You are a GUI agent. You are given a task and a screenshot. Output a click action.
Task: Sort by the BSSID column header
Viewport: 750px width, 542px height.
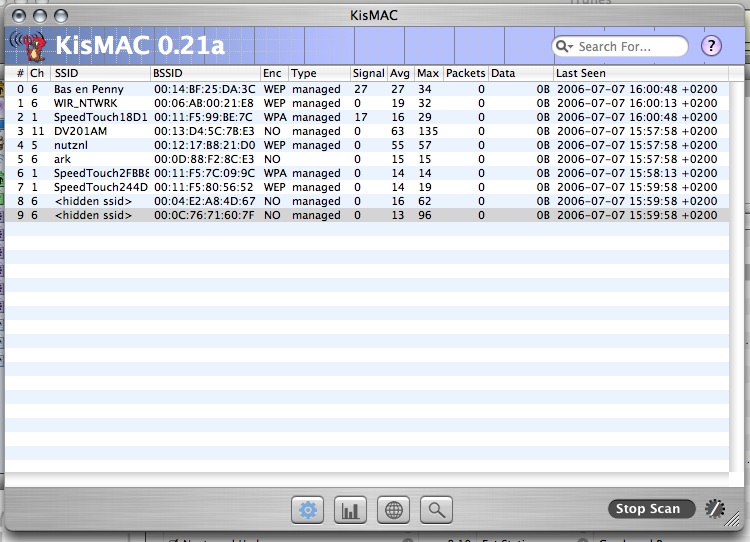[205, 73]
